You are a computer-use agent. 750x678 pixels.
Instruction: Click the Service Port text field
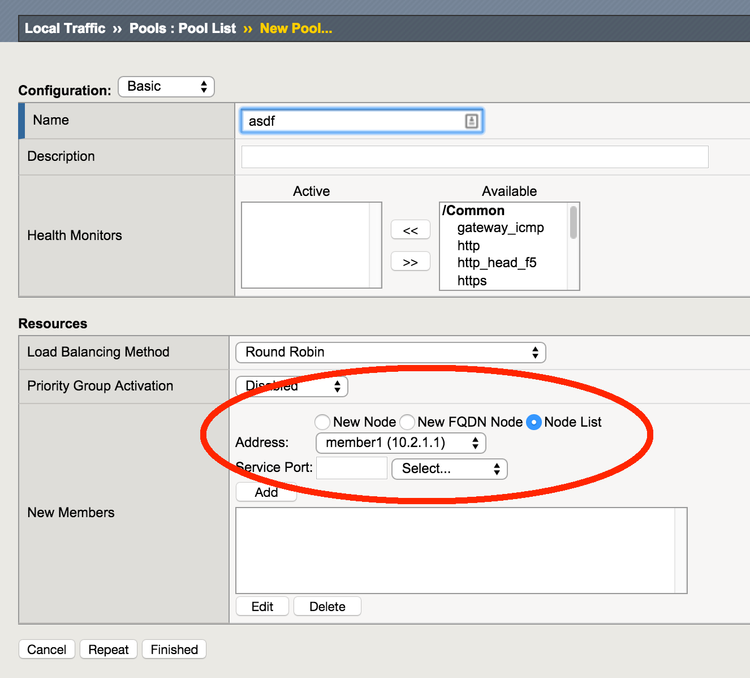click(x=351, y=468)
